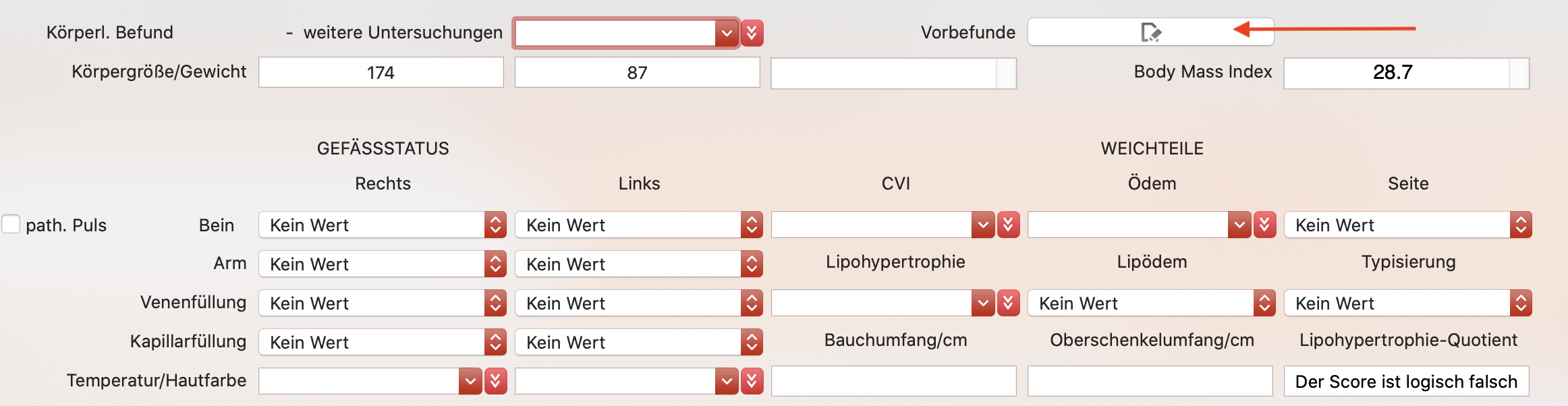
Task: Click double-chevron icon next to weitere Untersuchungen
Action: (752, 33)
